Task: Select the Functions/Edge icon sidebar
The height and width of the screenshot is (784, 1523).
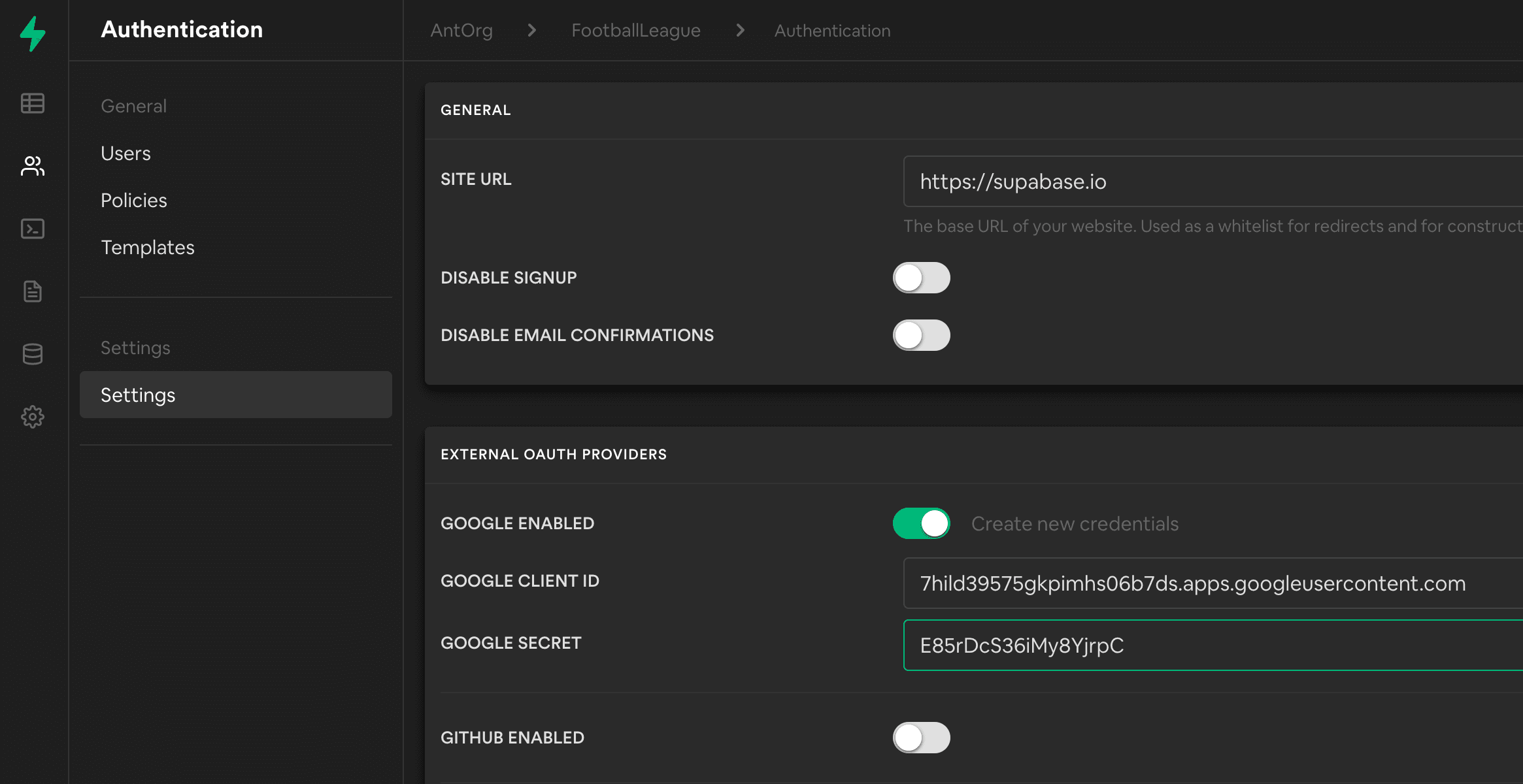Action: (33, 228)
